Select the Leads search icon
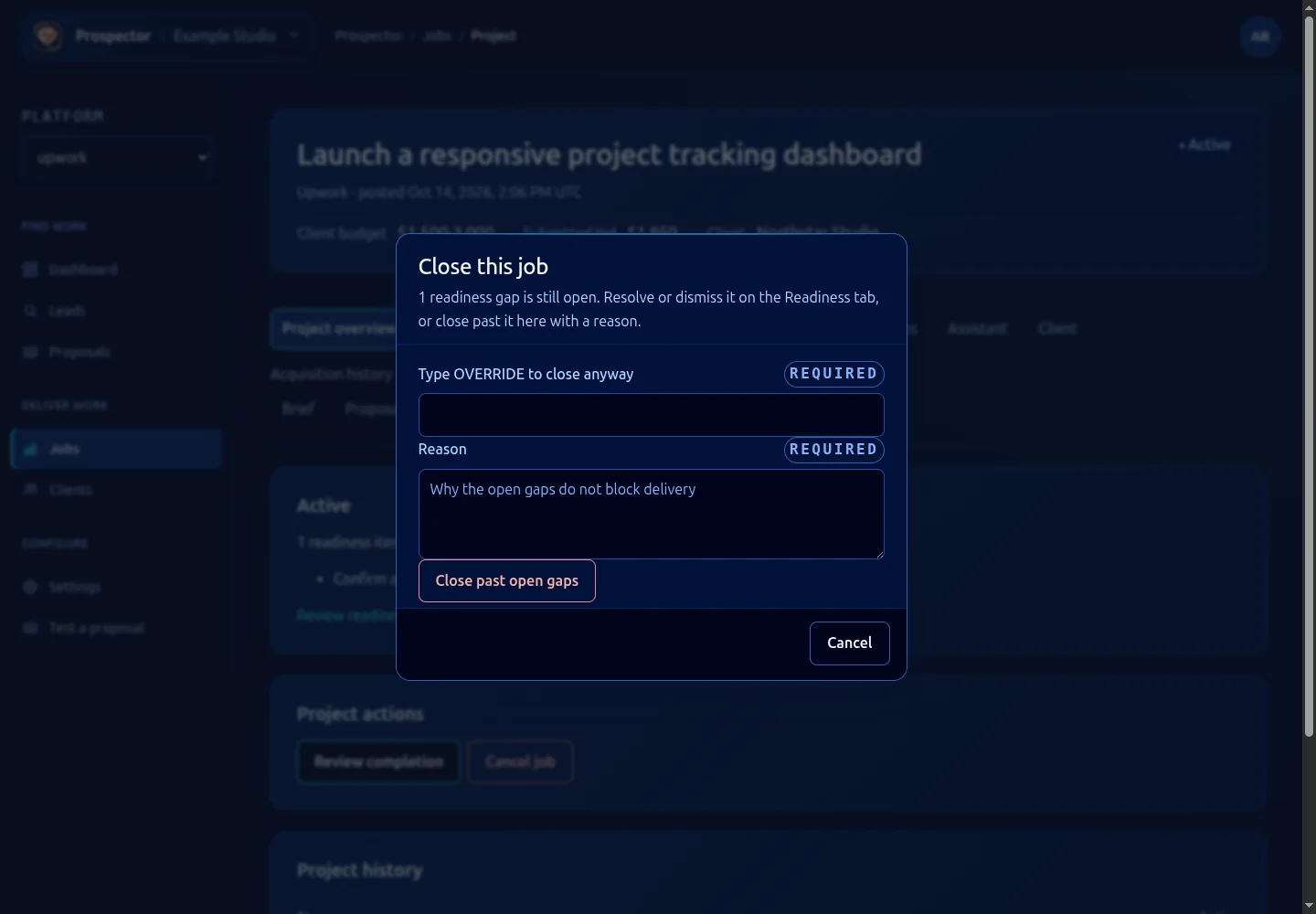Viewport: 1316px width, 914px height. pos(30,311)
